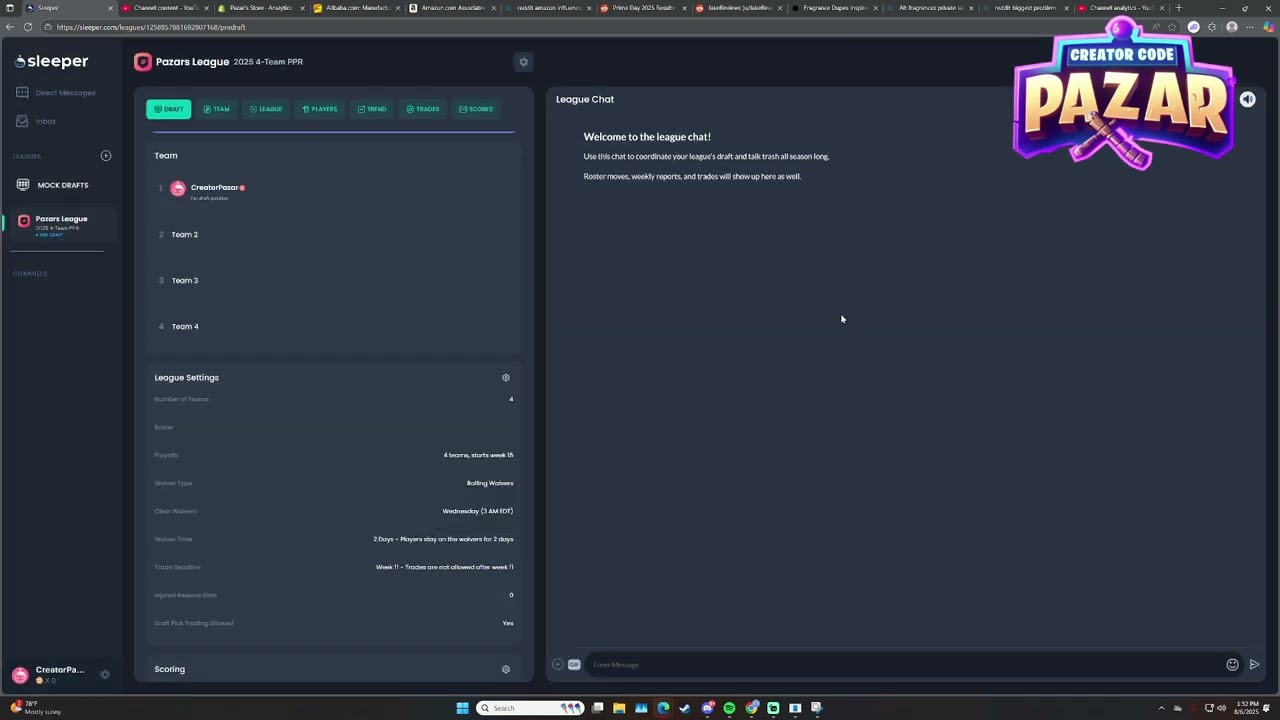Click 'Wednesday (3 AM EDT)' clear waivers value
The width and height of the screenshot is (1280, 720).
click(x=478, y=511)
